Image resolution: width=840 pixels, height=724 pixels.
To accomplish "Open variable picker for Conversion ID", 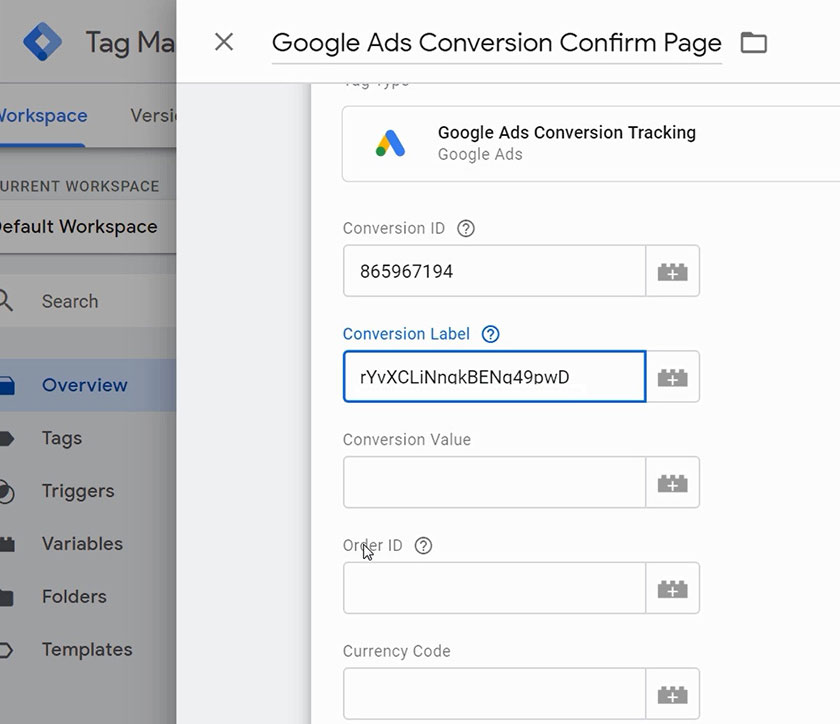I will tap(672, 271).
